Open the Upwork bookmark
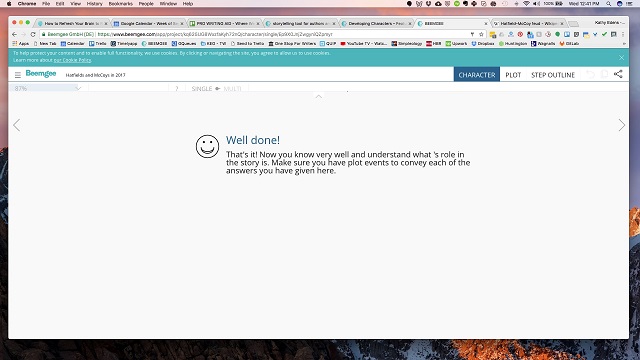640x360 pixels. coord(456,43)
